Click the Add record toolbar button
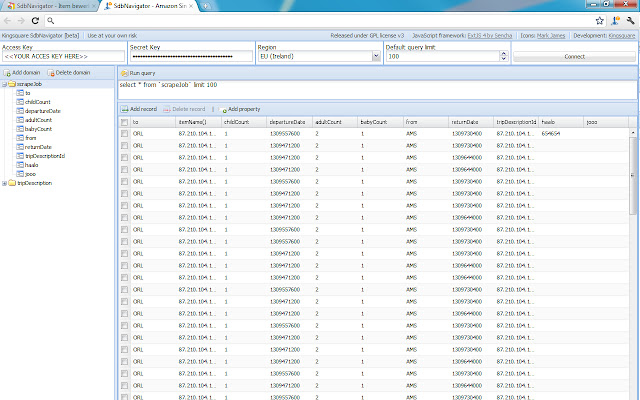The width and height of the screenshot is (640, 400). pyautogui.click(x=138, y=108)
